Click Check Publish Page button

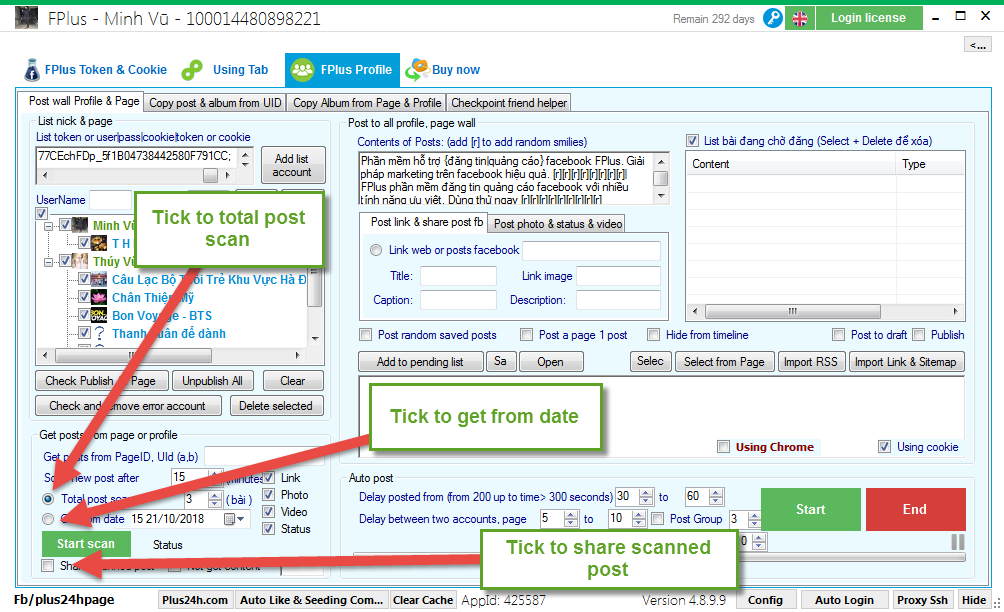coord(102,381)
